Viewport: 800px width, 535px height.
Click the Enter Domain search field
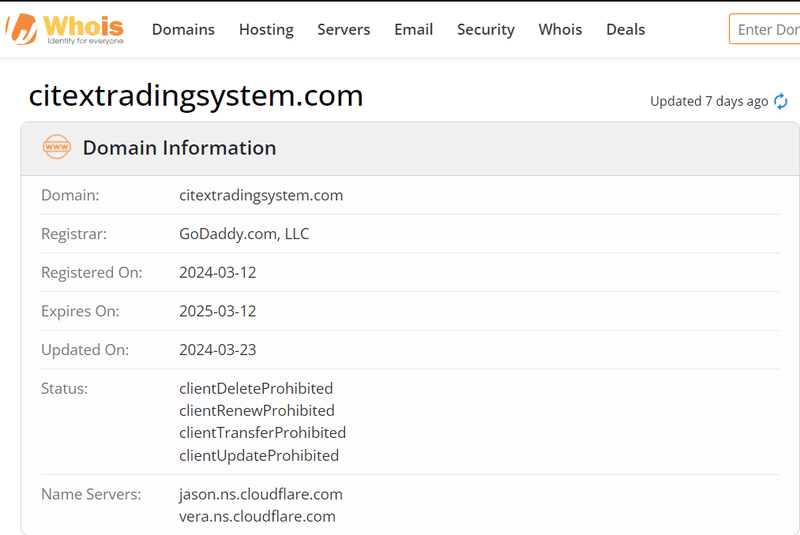(x=764, y=29)
